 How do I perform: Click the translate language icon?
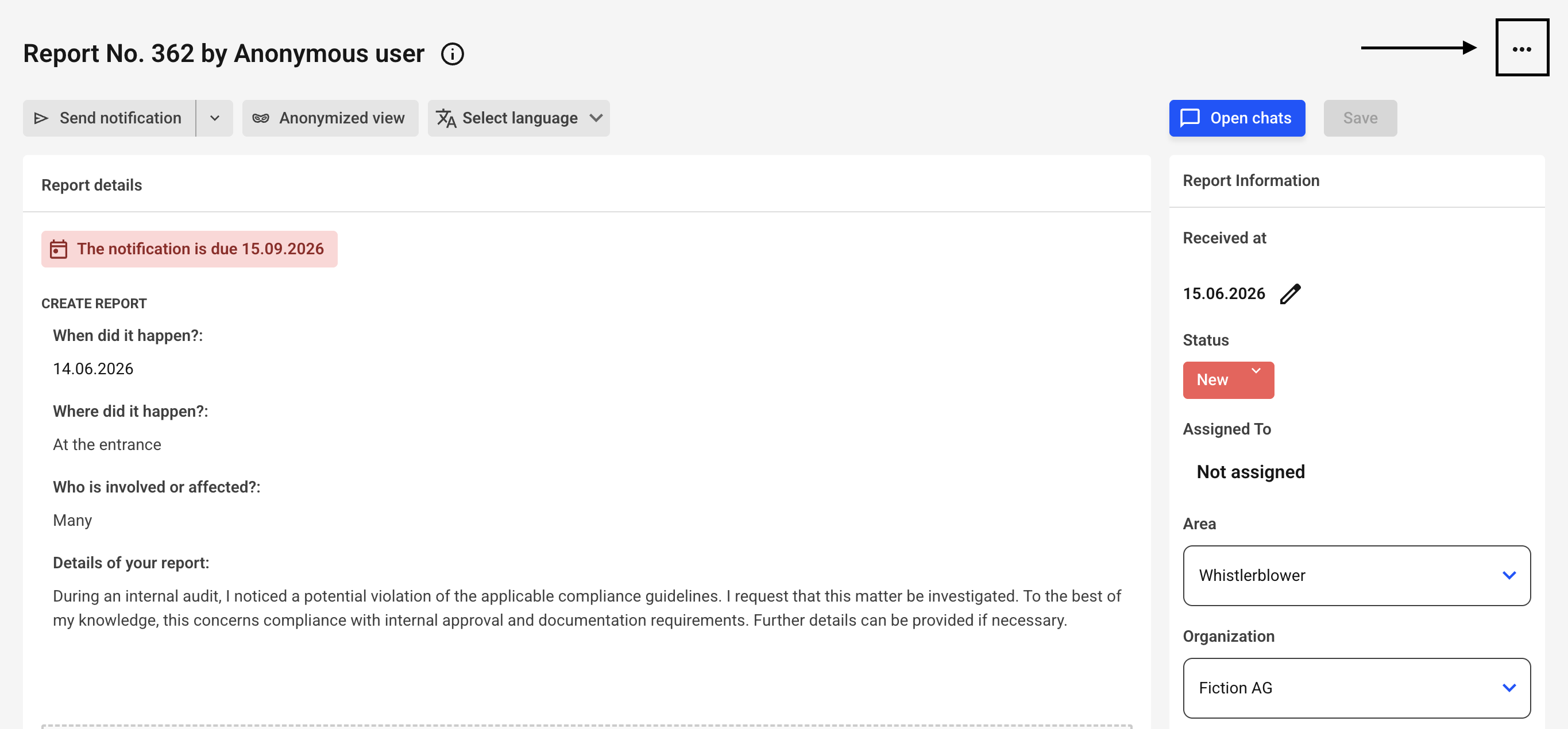446,118
